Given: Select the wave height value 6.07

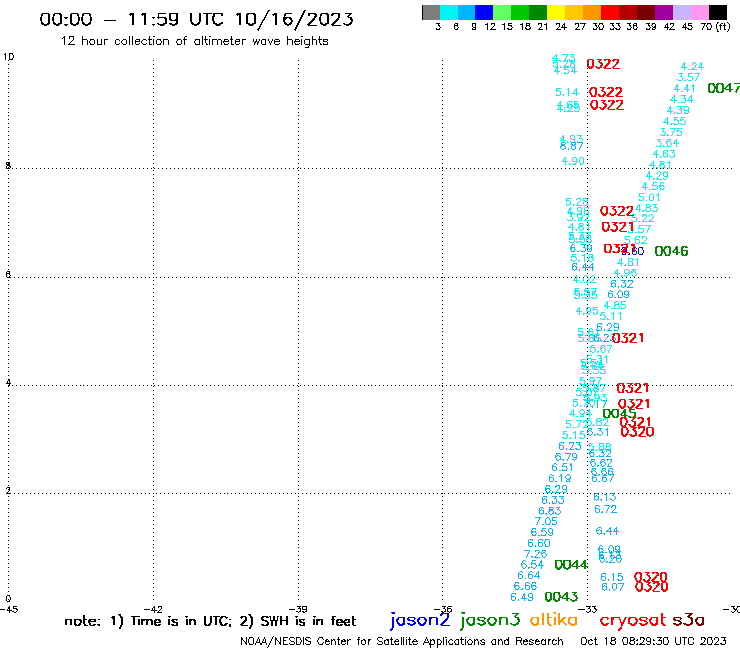Looking at the screenshot, I should (613, 587).
